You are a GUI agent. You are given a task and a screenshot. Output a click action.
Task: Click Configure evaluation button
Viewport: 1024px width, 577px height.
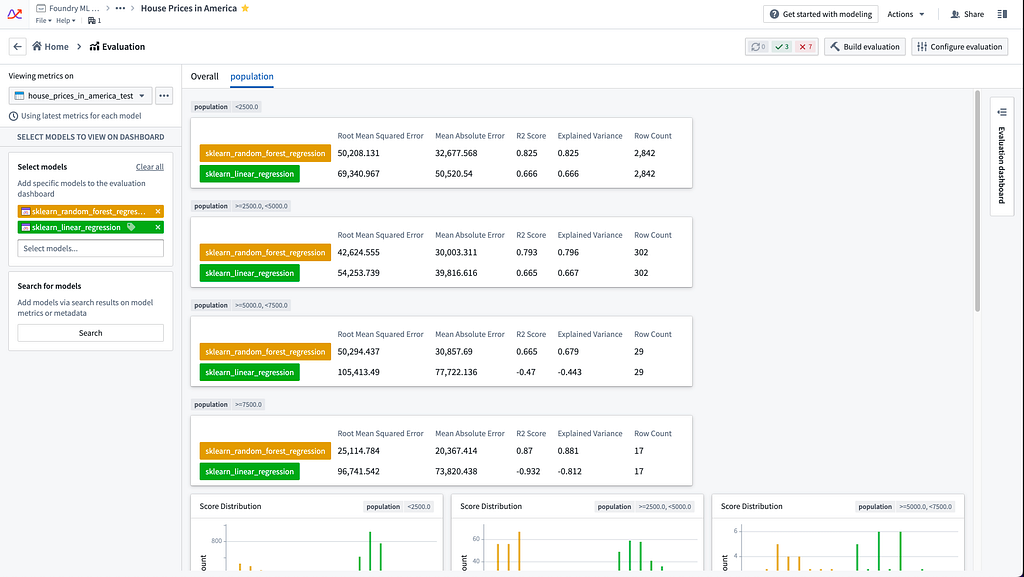[959, 46]
